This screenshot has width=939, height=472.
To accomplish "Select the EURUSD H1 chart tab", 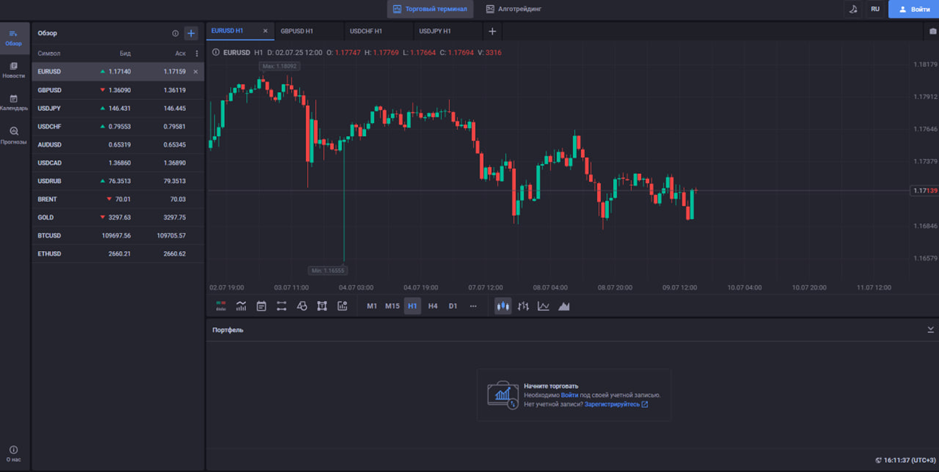I will click(228, 31).
